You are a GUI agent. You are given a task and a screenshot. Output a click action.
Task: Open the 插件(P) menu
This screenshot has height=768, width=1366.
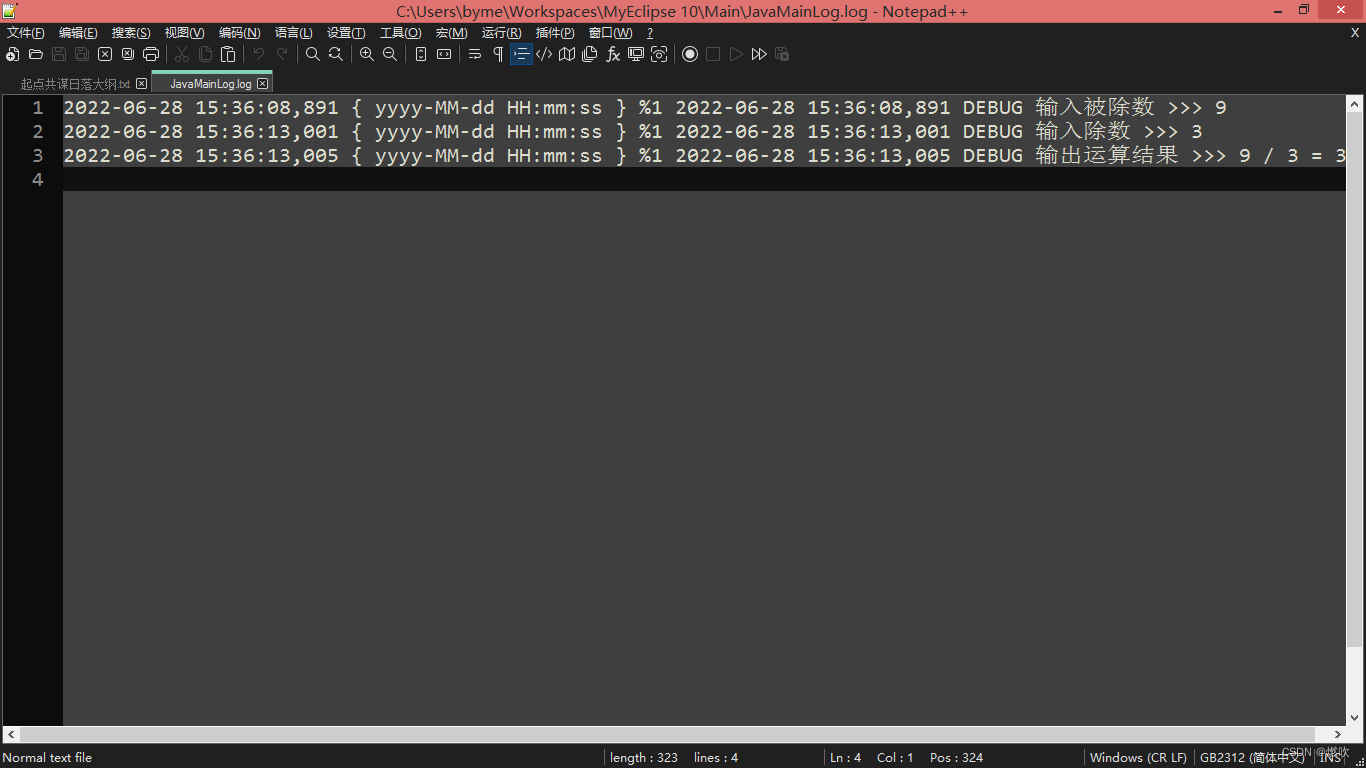pos(555,33)
